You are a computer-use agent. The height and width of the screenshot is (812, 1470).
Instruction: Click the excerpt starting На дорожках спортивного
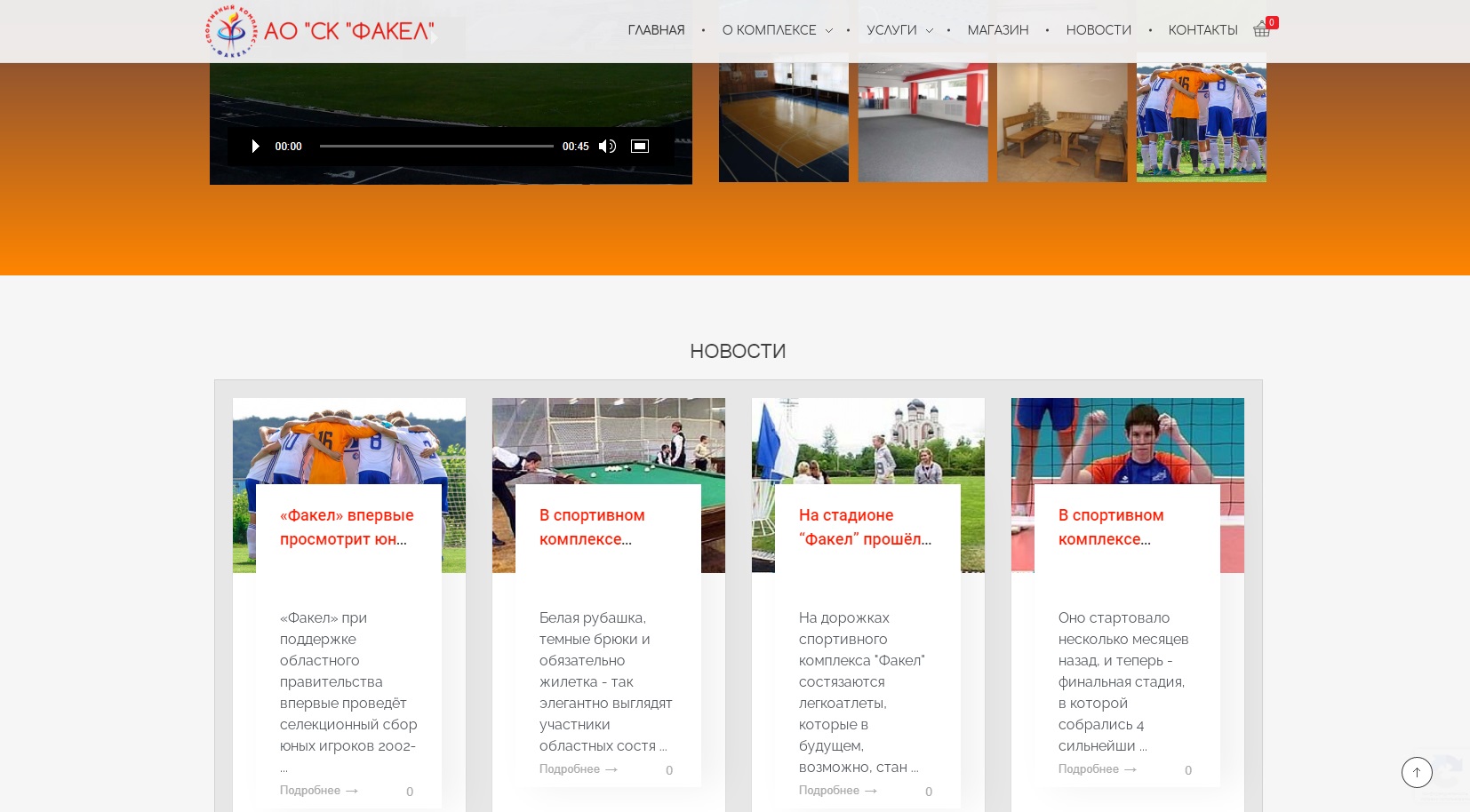coord(862,692)
